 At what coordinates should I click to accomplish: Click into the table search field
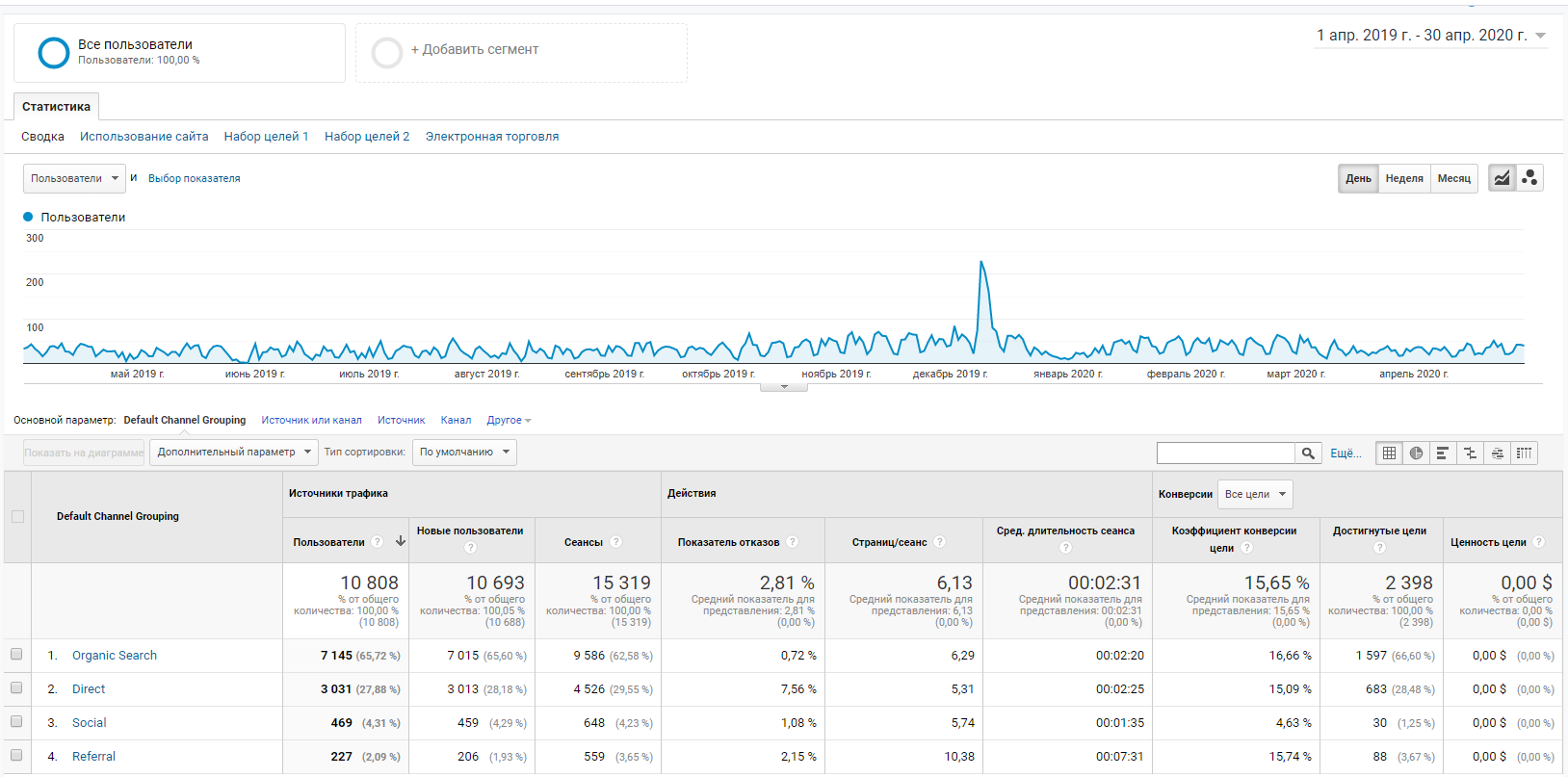(1225, 453)
